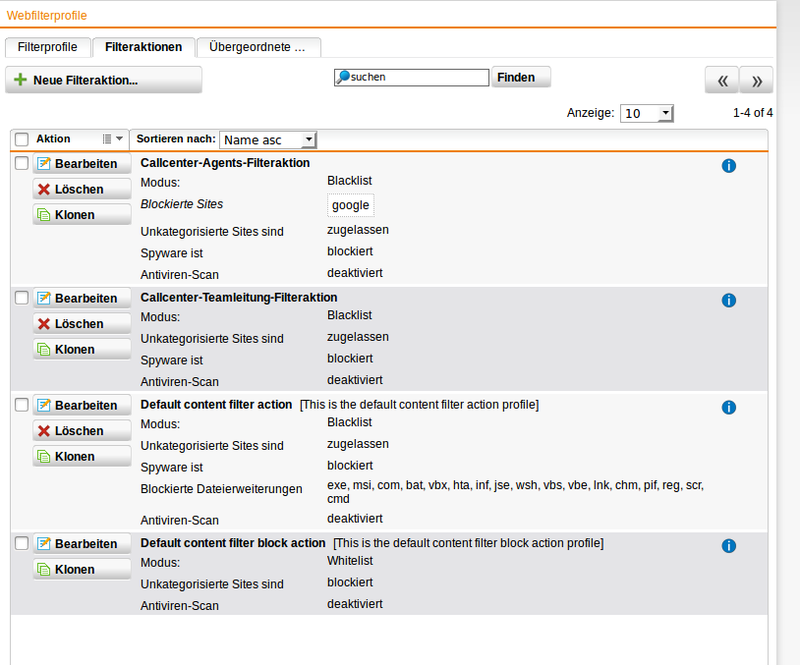Select the edit pencil icon for Callcenter-Agents-Filteraktion
The height and width of the screenshot is (665, 800).
pos(43,163)
